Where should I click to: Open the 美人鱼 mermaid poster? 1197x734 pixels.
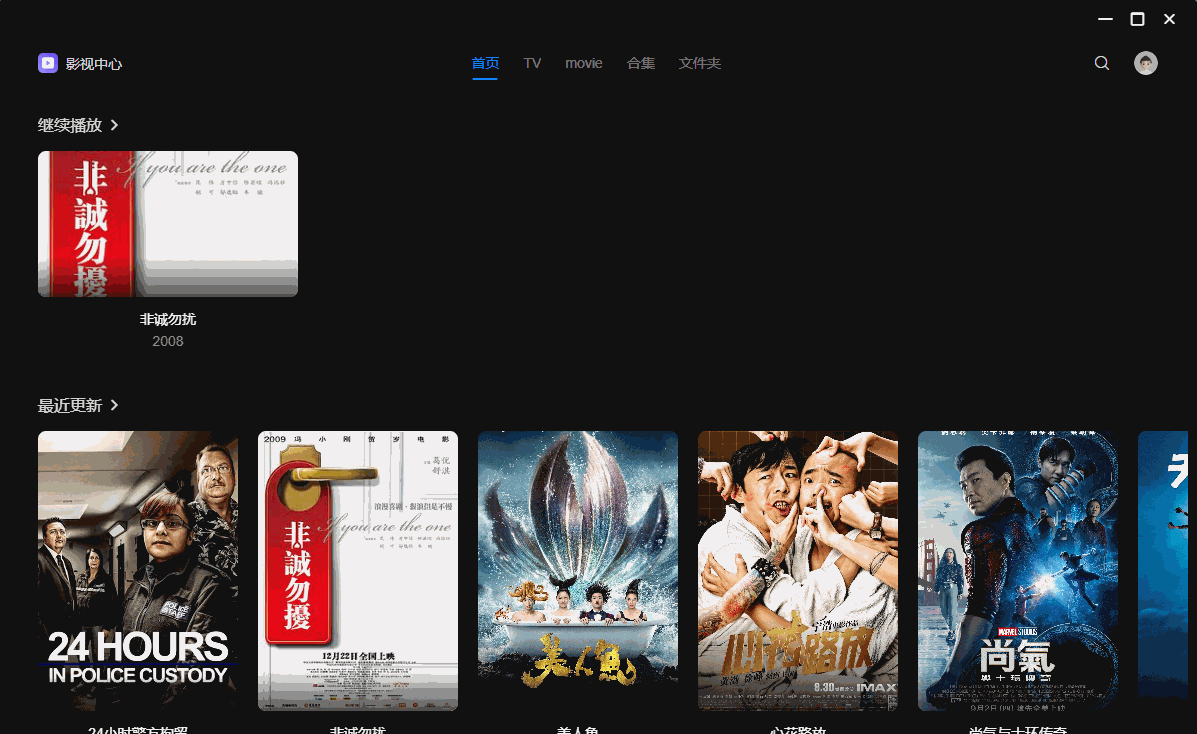(x=578, y=571)
